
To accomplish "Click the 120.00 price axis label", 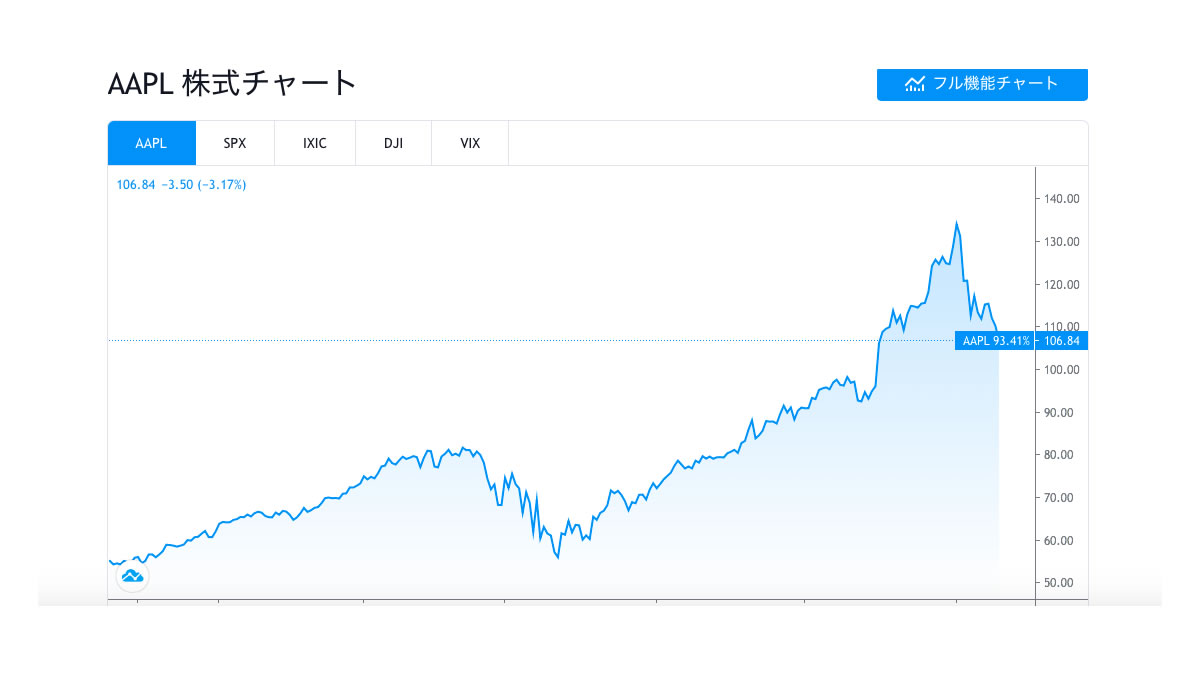I will [x=1062, y=284].
